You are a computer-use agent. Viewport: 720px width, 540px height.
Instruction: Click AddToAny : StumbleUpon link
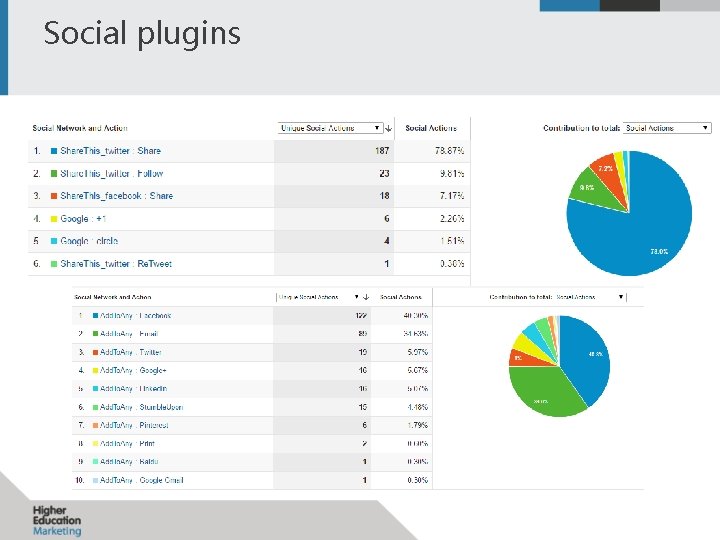tap(141, 407)
